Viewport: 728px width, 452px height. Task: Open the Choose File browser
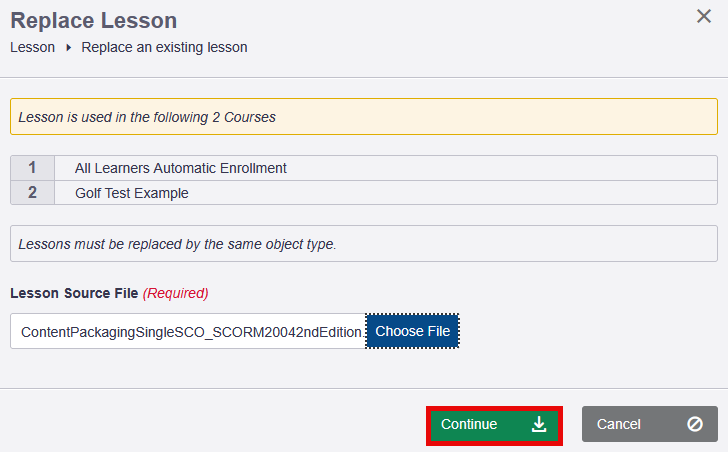pyautogui.click(x=412, y=331)
